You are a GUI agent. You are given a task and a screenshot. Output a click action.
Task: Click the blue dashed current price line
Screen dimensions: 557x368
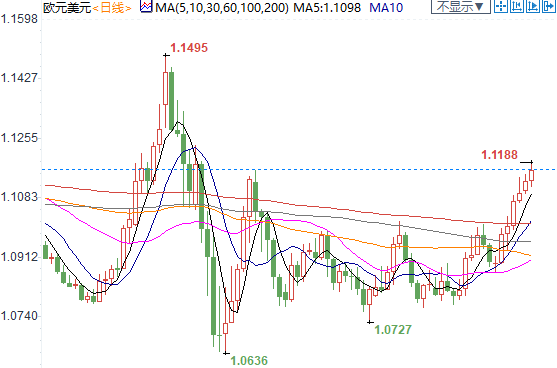coord(298,169)
